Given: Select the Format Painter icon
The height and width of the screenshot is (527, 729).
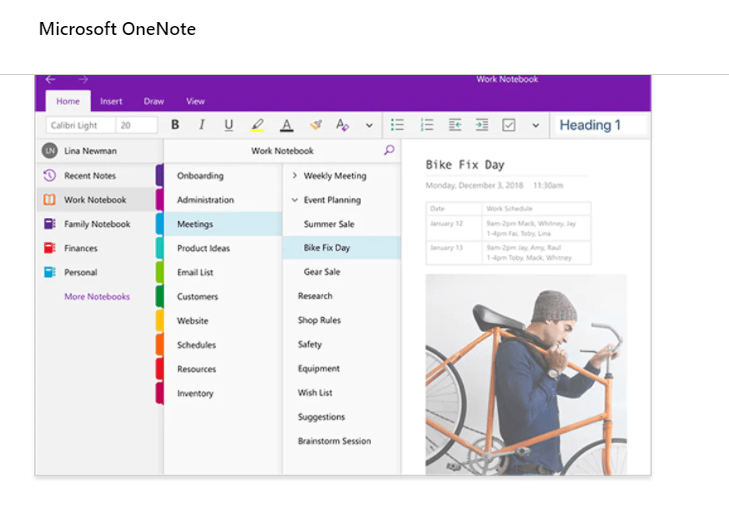Looking at the screenshot, I should coord(316,125).
